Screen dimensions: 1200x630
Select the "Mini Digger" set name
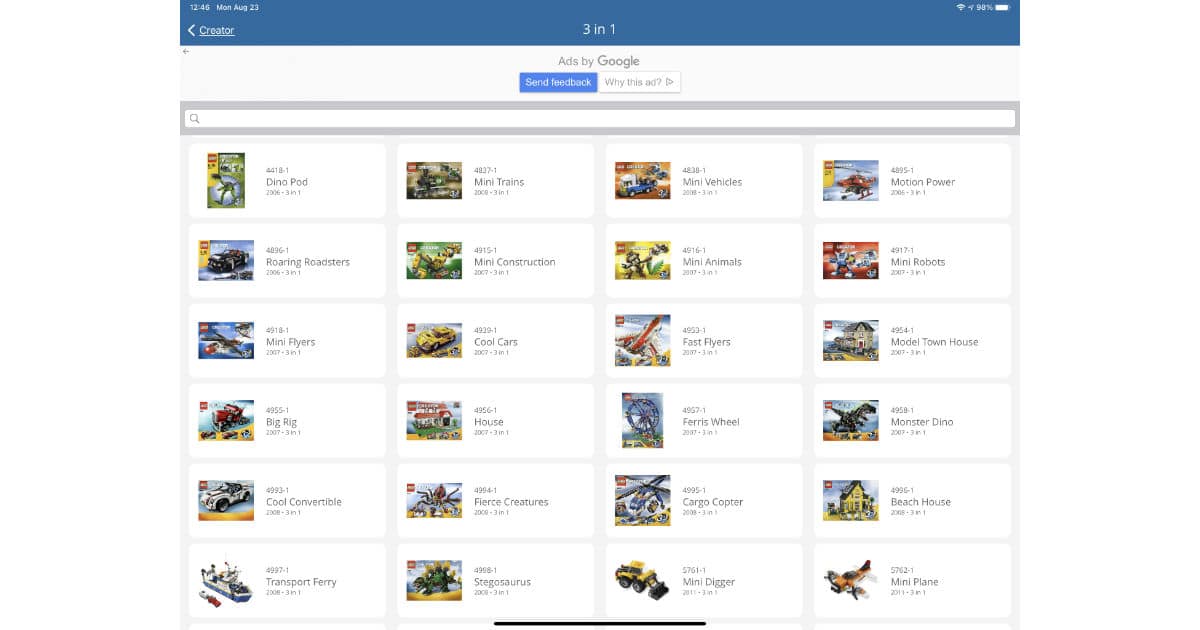click(708, 582)
